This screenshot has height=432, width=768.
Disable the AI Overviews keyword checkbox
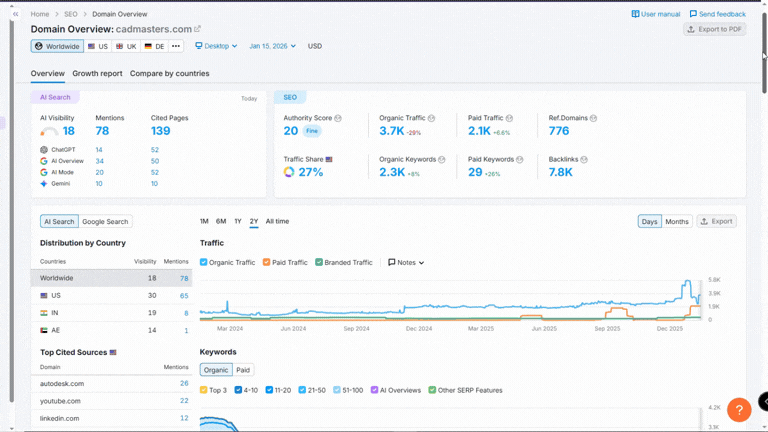coord(374,390)
